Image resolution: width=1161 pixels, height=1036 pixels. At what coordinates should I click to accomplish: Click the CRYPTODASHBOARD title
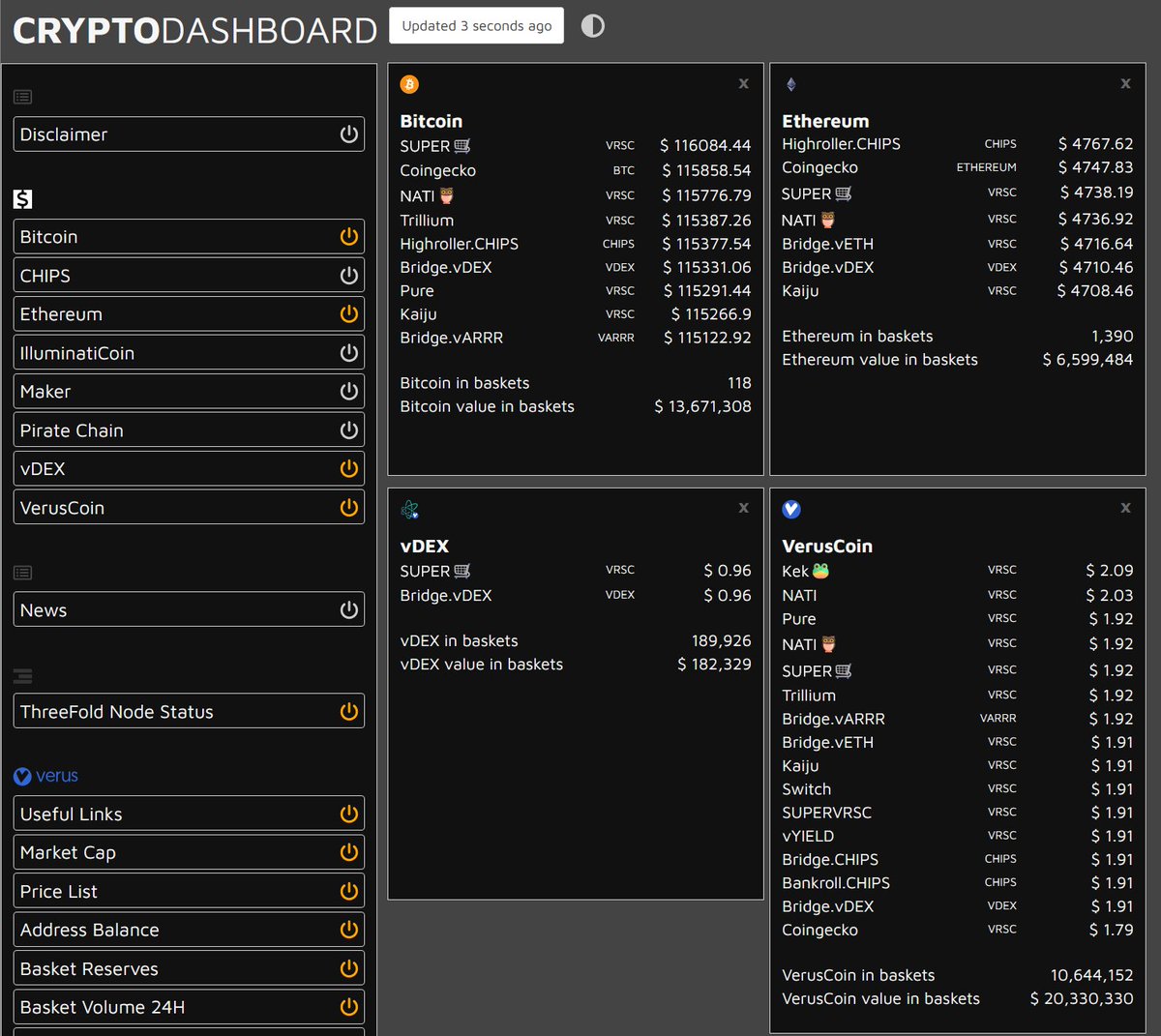click(x=194, y=31)
